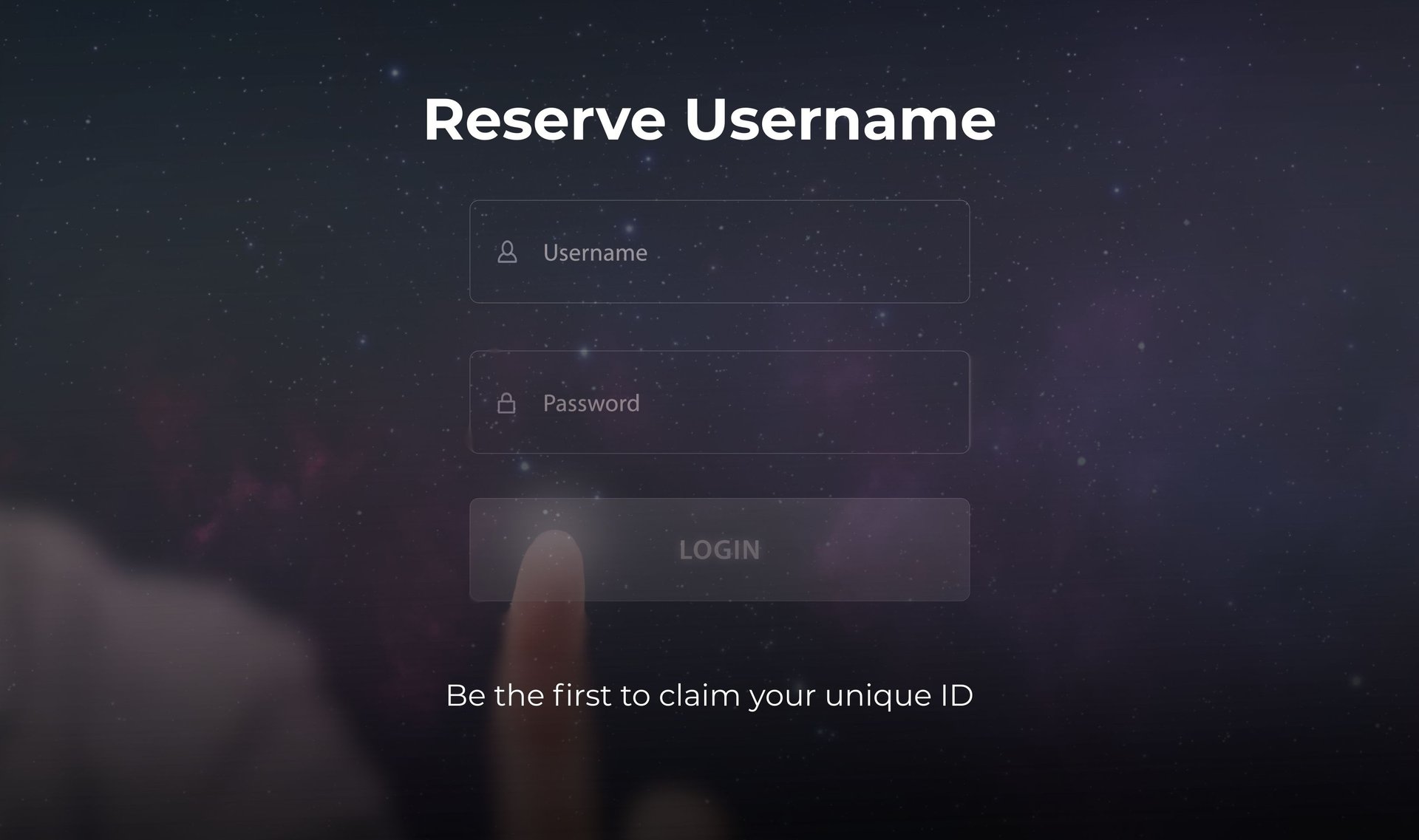Click the empty area inside the Password box

coord(806,402)
